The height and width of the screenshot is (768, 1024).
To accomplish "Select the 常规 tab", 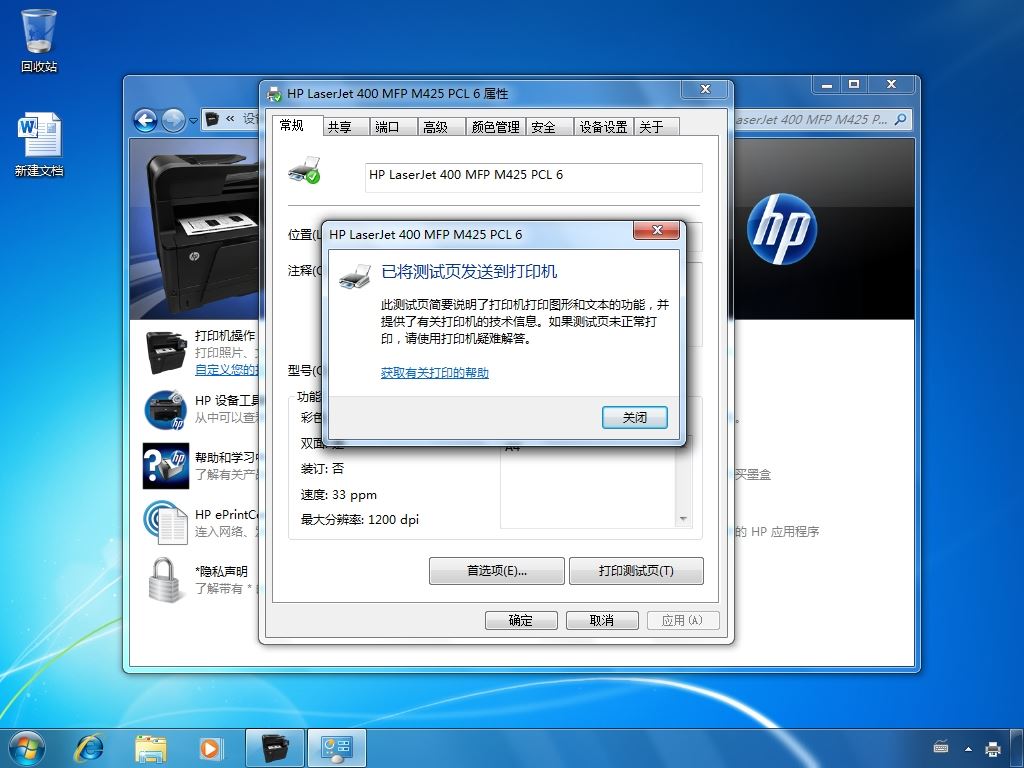I will pyautogui.click(x=291, y=125).
